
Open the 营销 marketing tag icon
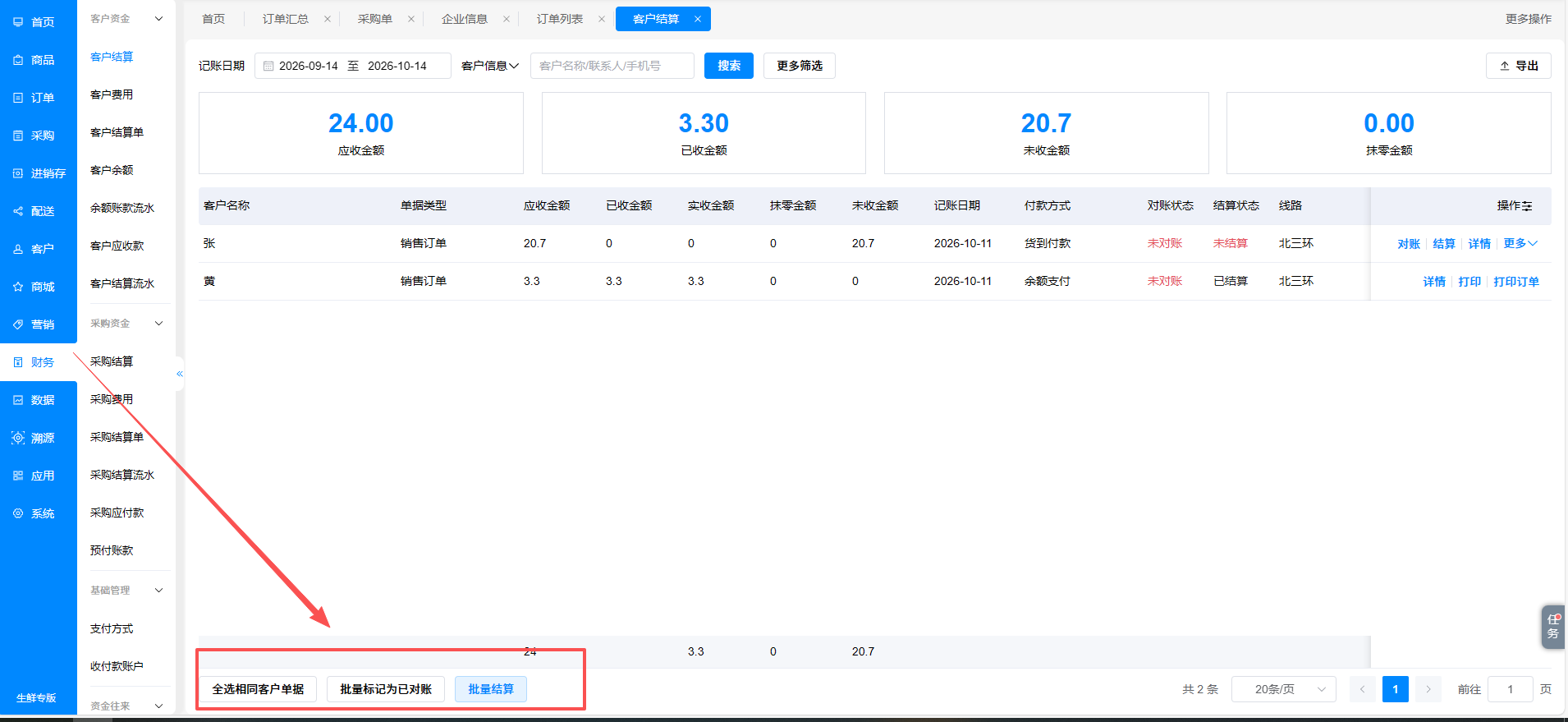point(18,324)
